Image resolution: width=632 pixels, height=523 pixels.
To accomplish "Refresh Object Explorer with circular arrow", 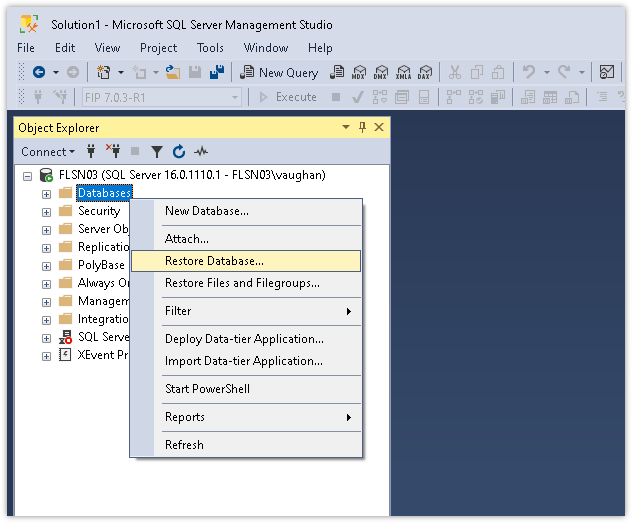I will pos(179,152).
